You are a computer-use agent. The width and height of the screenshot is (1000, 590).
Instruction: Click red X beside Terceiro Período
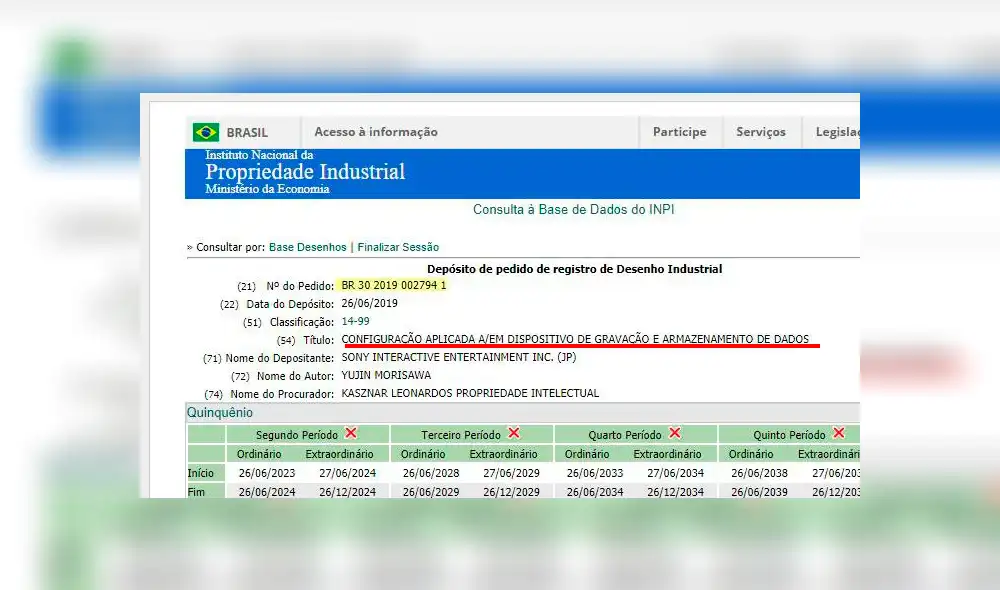(514, 433)
